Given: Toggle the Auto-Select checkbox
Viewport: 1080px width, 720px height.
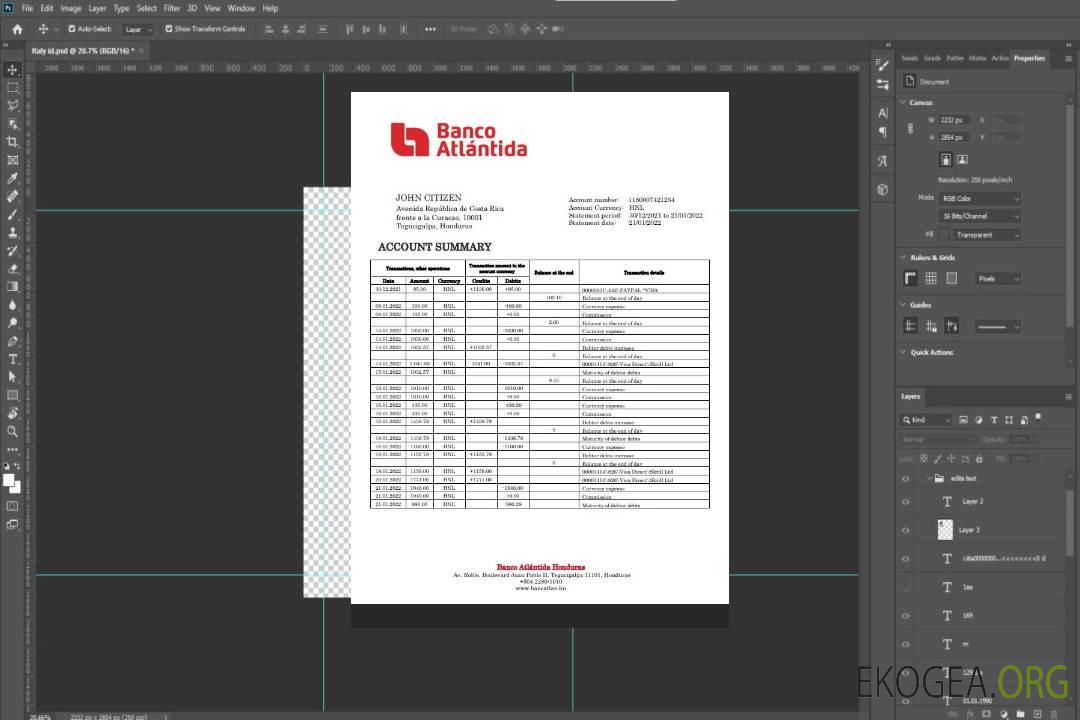Looking at the screenshot, I should (x=72, y=29).
